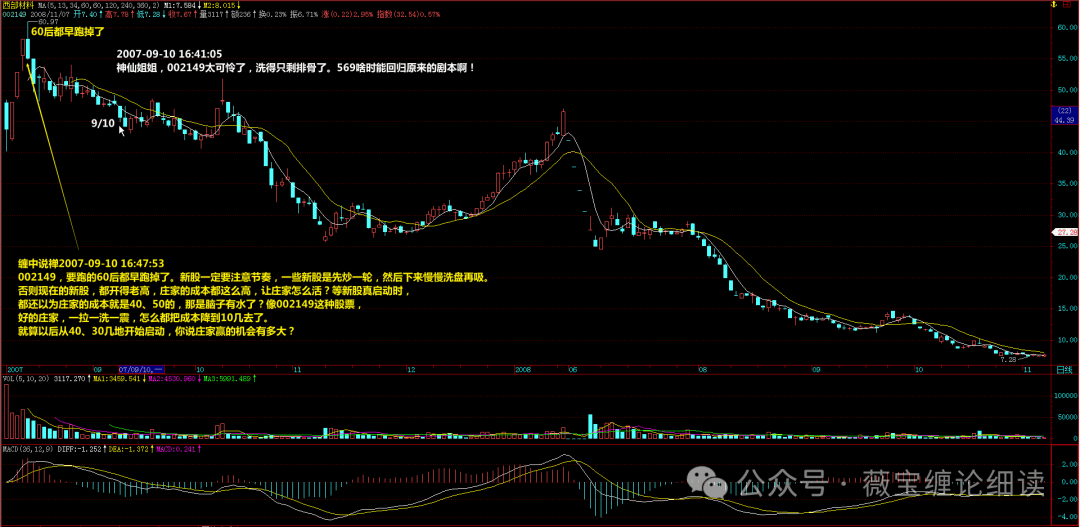Click the volume MA2:4530.960 value

[172, 379]
